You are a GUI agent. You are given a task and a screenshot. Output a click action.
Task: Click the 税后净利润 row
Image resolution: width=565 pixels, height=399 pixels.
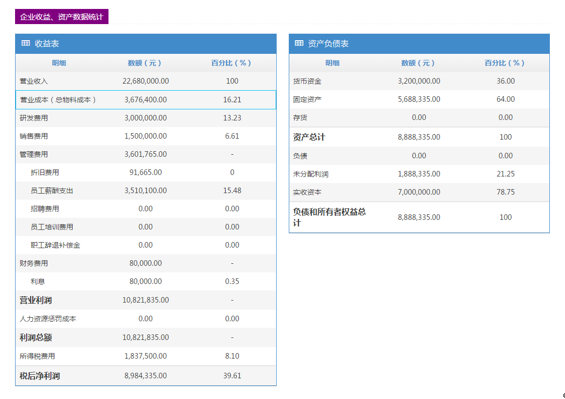[x=146, y=376]
